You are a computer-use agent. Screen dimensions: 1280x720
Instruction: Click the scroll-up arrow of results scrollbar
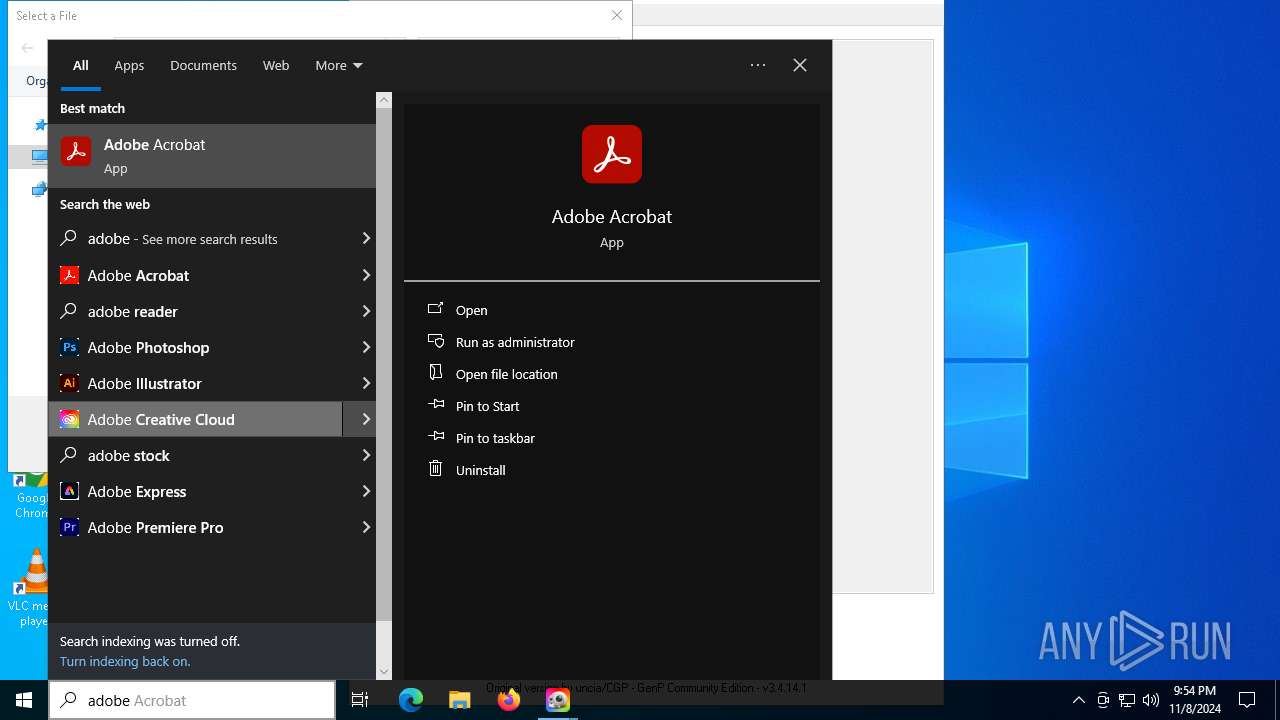(384, 100)
